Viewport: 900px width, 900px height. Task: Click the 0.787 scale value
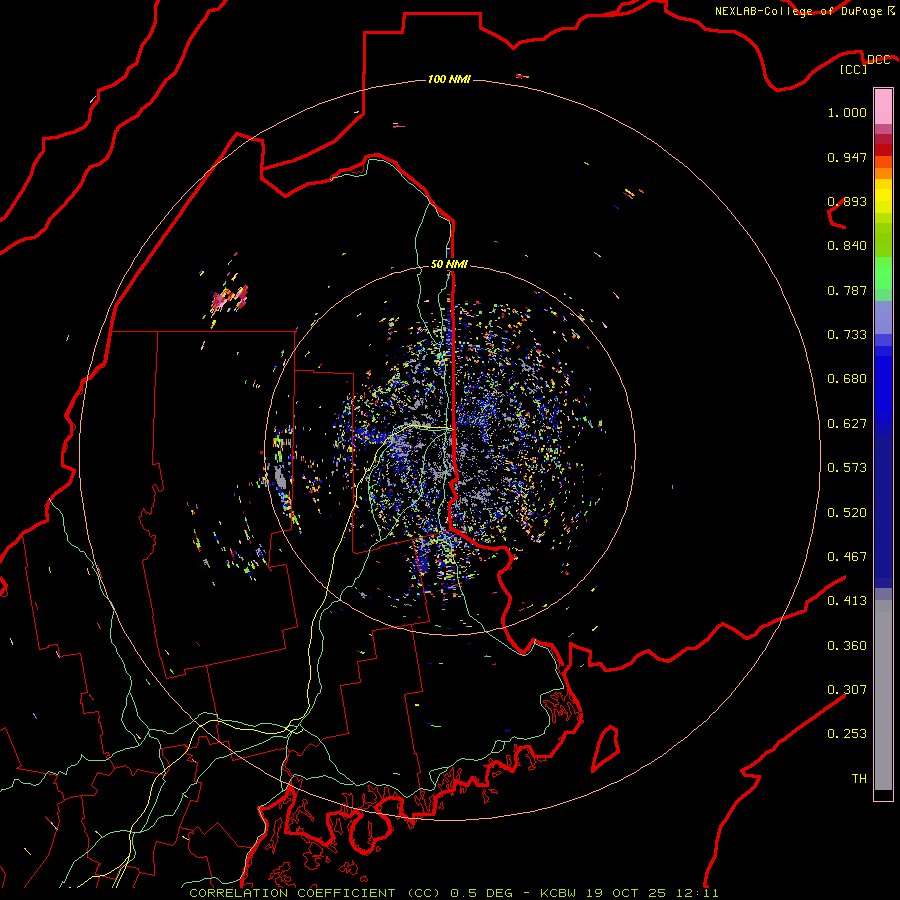tap(847, 290)
